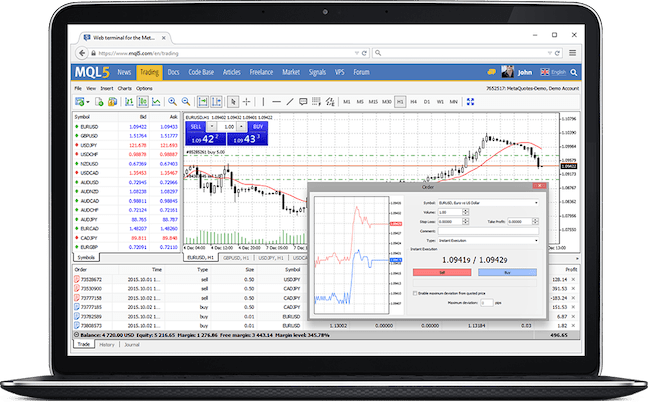Select the USDJPY row in symbol list

126,145
